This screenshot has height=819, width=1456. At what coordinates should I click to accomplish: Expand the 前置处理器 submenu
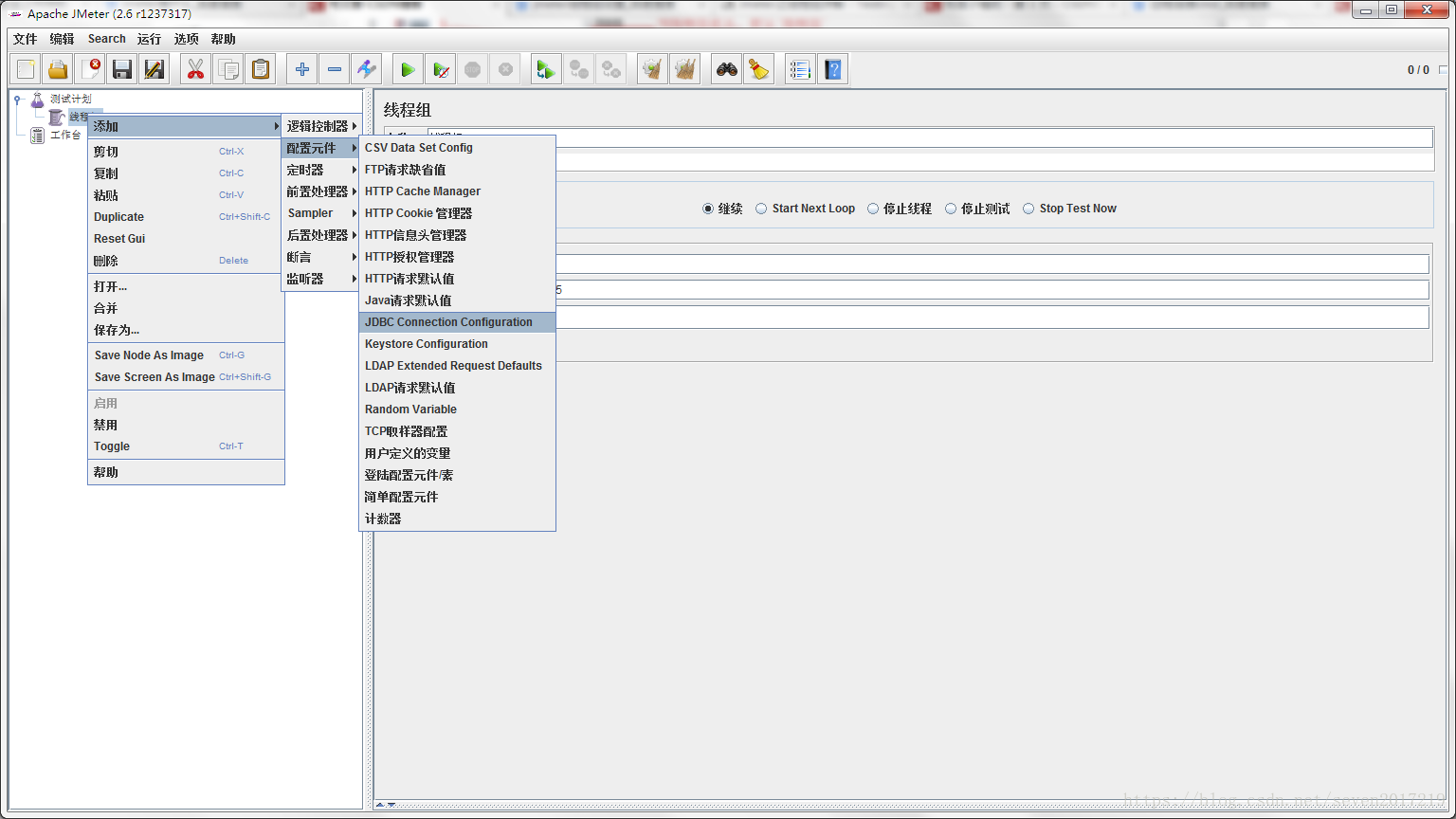[321, 191]
